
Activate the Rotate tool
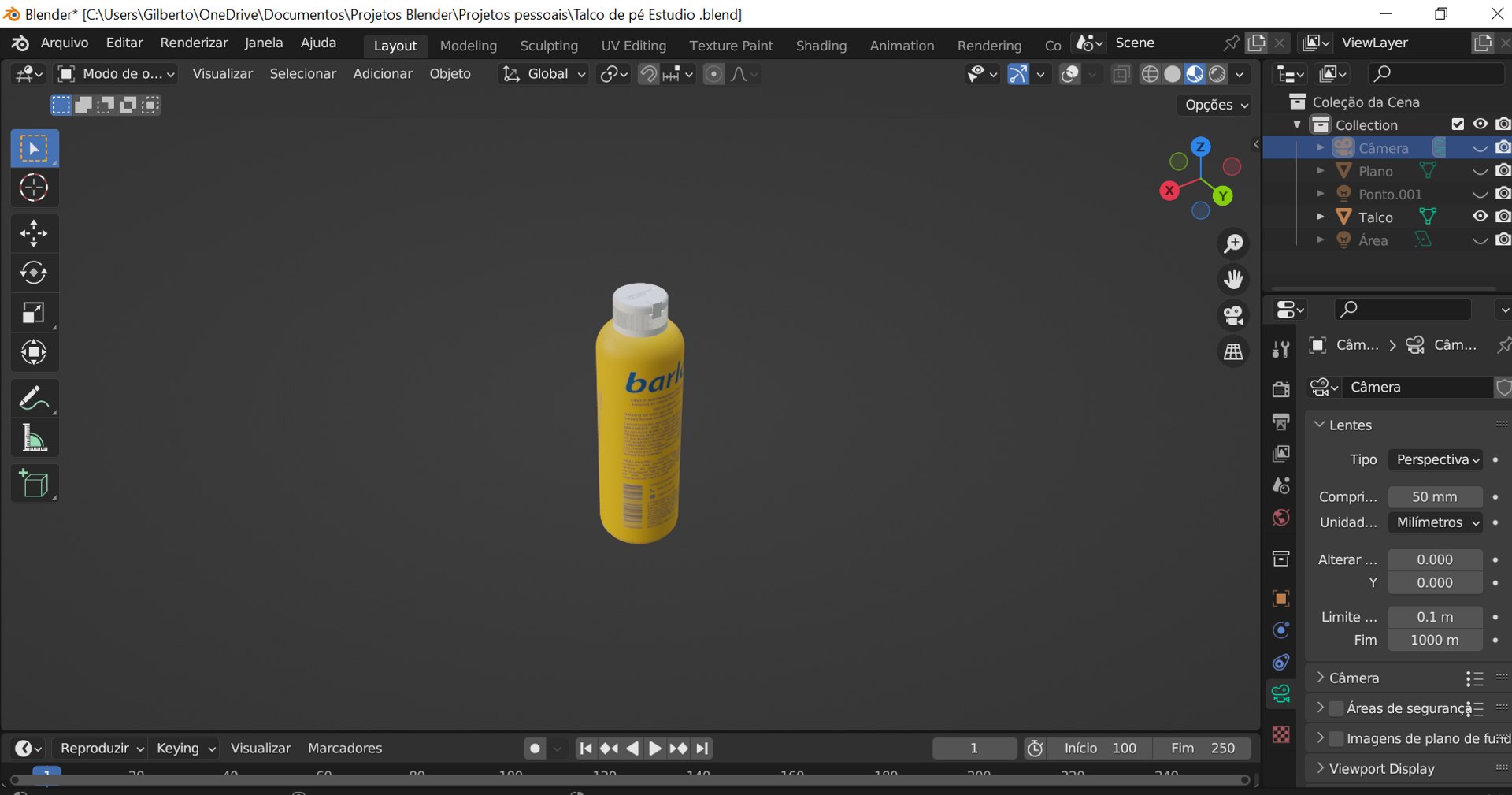coord(34,273)
